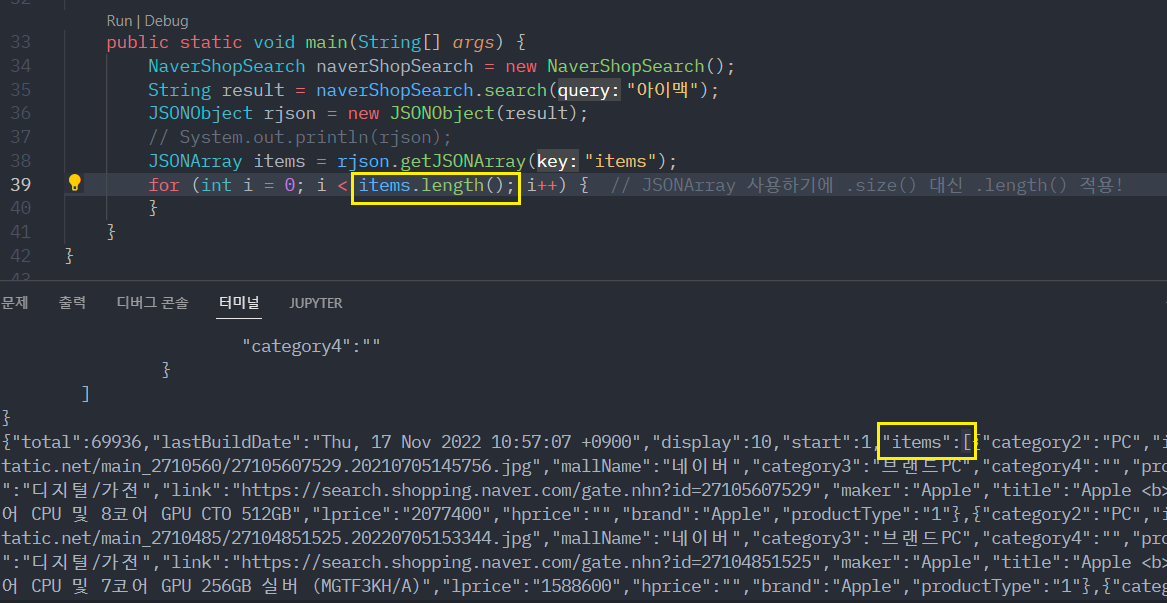
Task: Click line number 35 in the gutter
Action: click(x=21, y=90)
